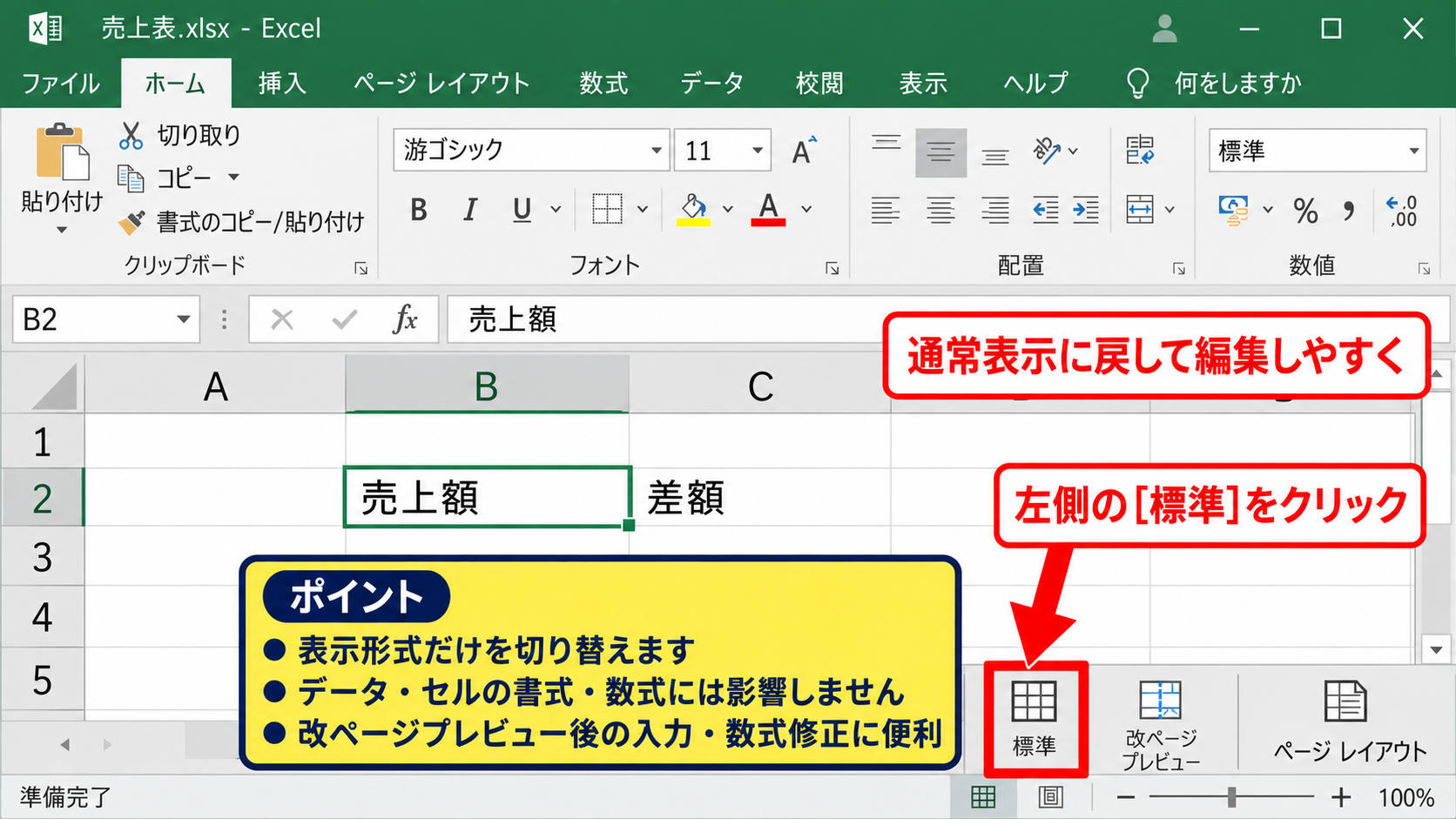Apply the yellow fill color bucket
1456x819 pixels.
[x=693, y=209]
